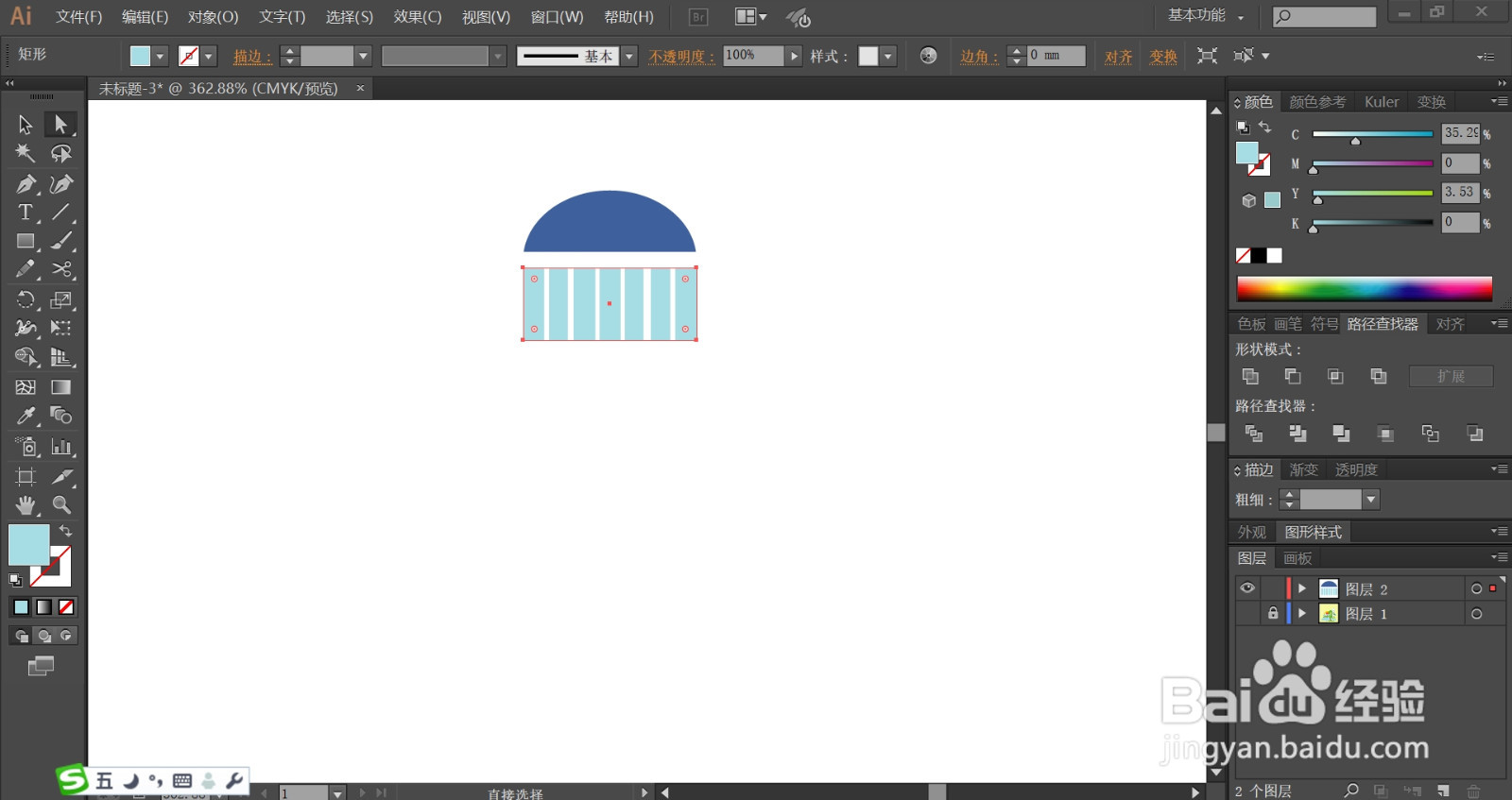Viewport: 1512px width, 800px height.
Task: Click the large fill swatch in toolbox
Action: pyautogui.click(x=28, y=545)
